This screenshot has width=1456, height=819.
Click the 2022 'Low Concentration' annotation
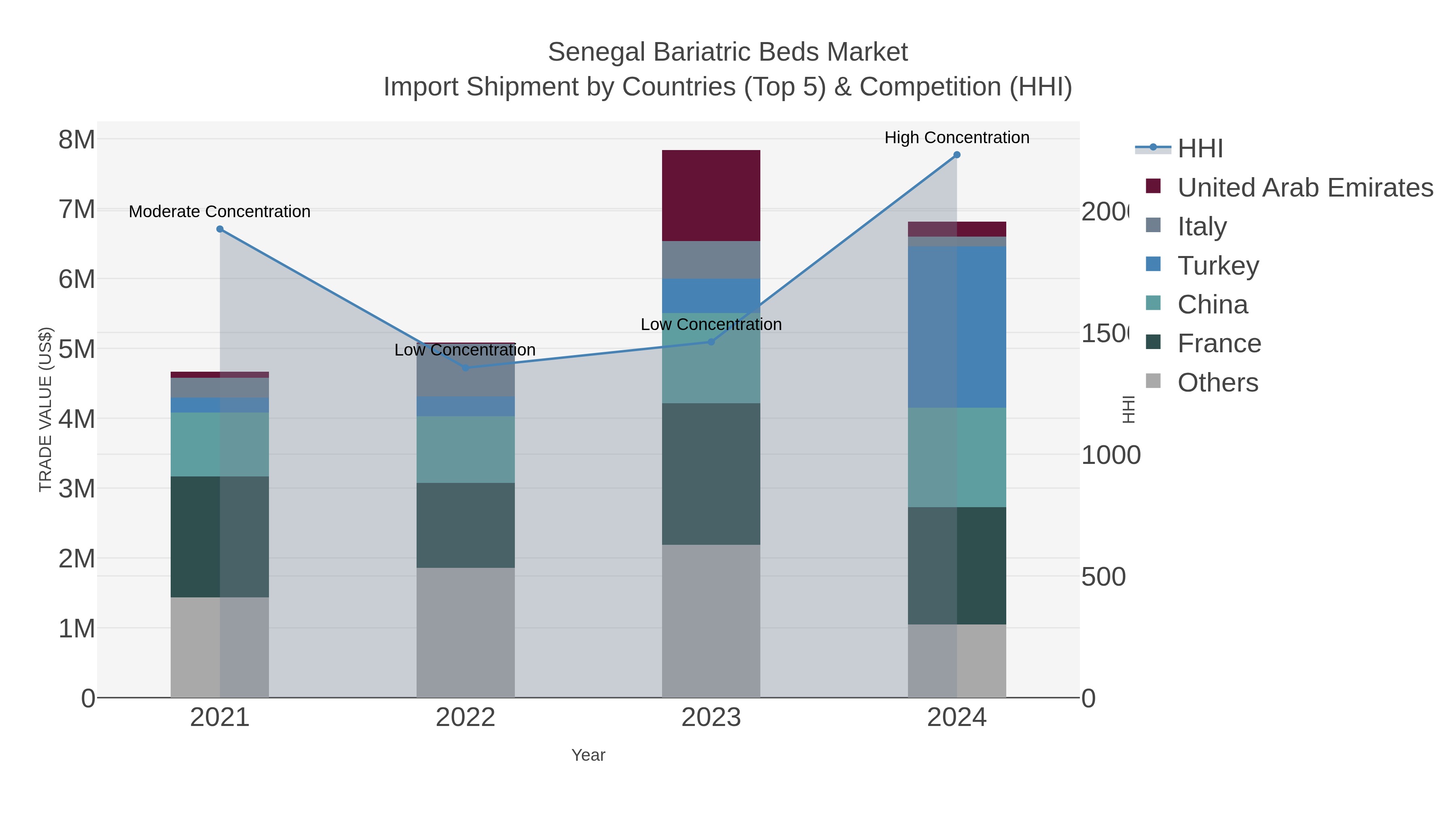465,350
